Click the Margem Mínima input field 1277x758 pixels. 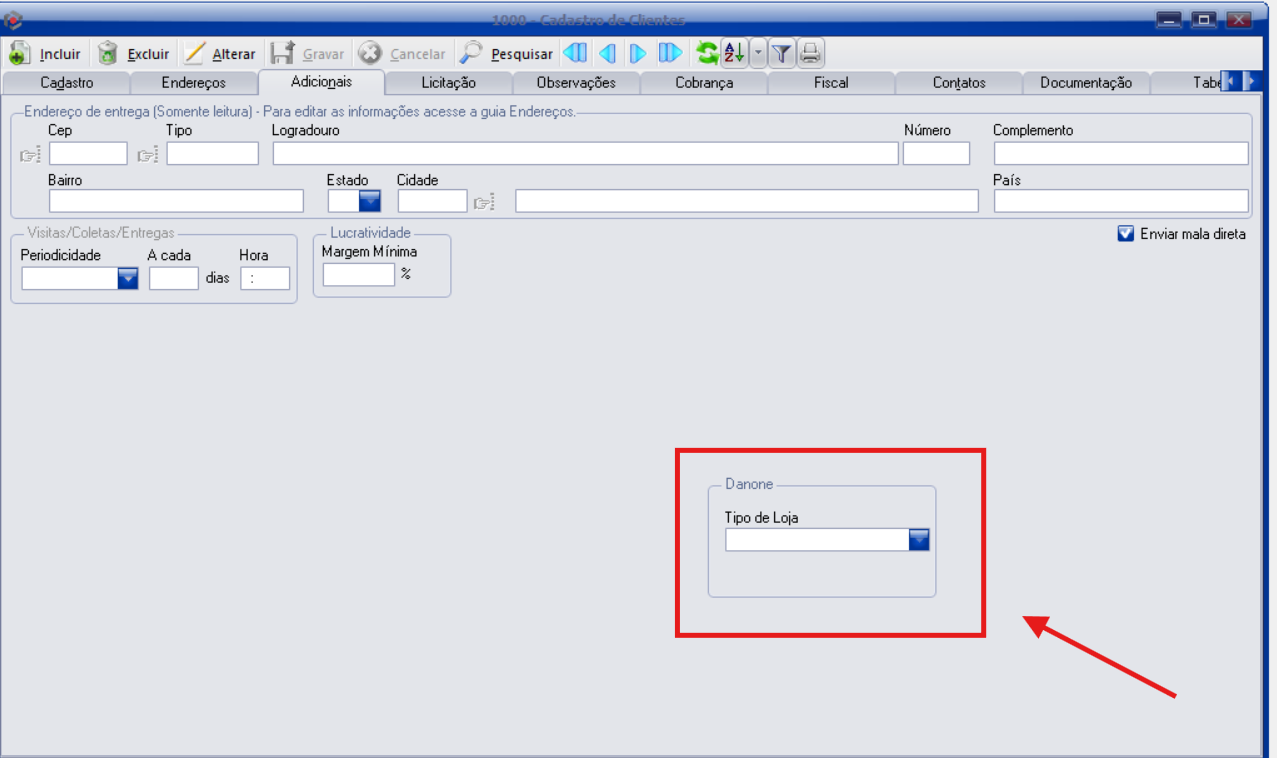358,275
